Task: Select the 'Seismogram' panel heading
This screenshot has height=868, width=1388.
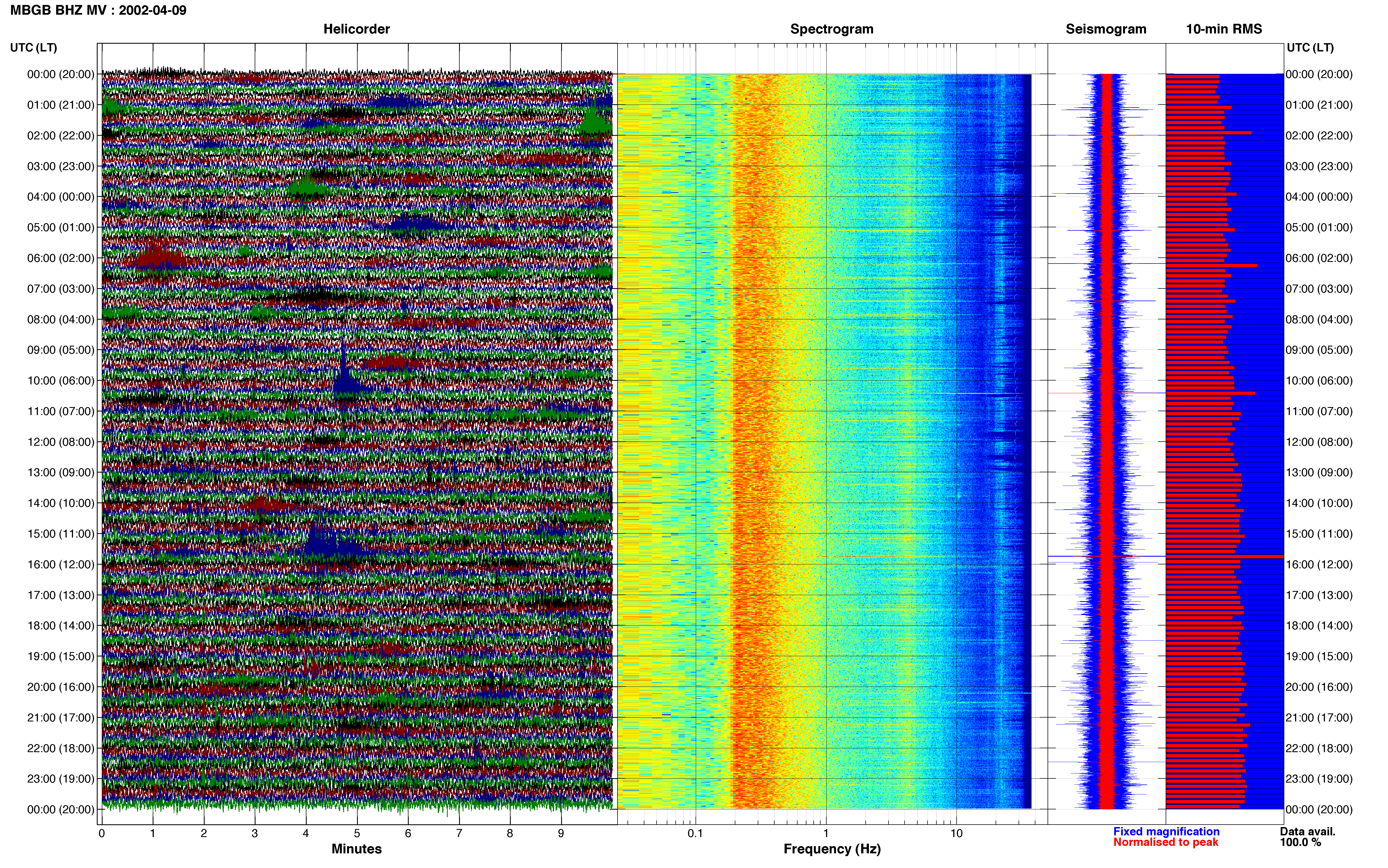Action: pos(1106,29)
